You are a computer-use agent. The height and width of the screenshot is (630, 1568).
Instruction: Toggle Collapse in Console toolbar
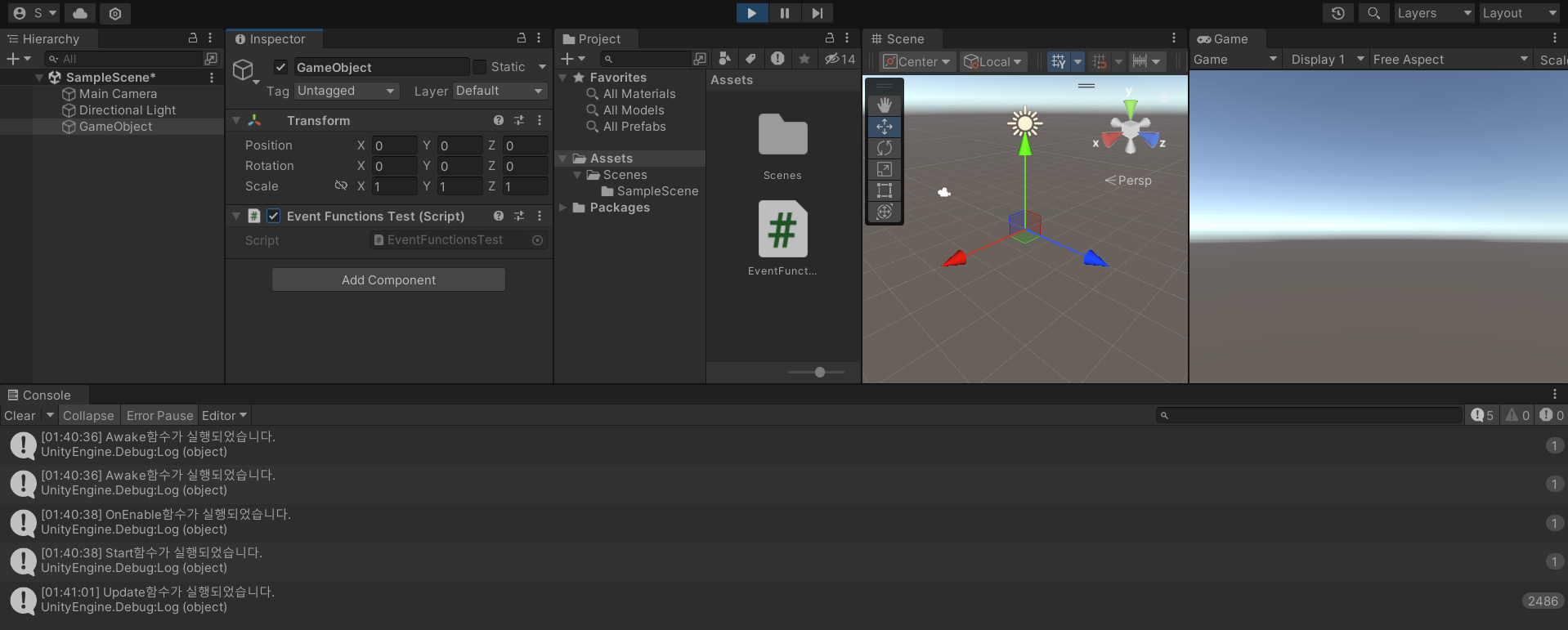88,415
